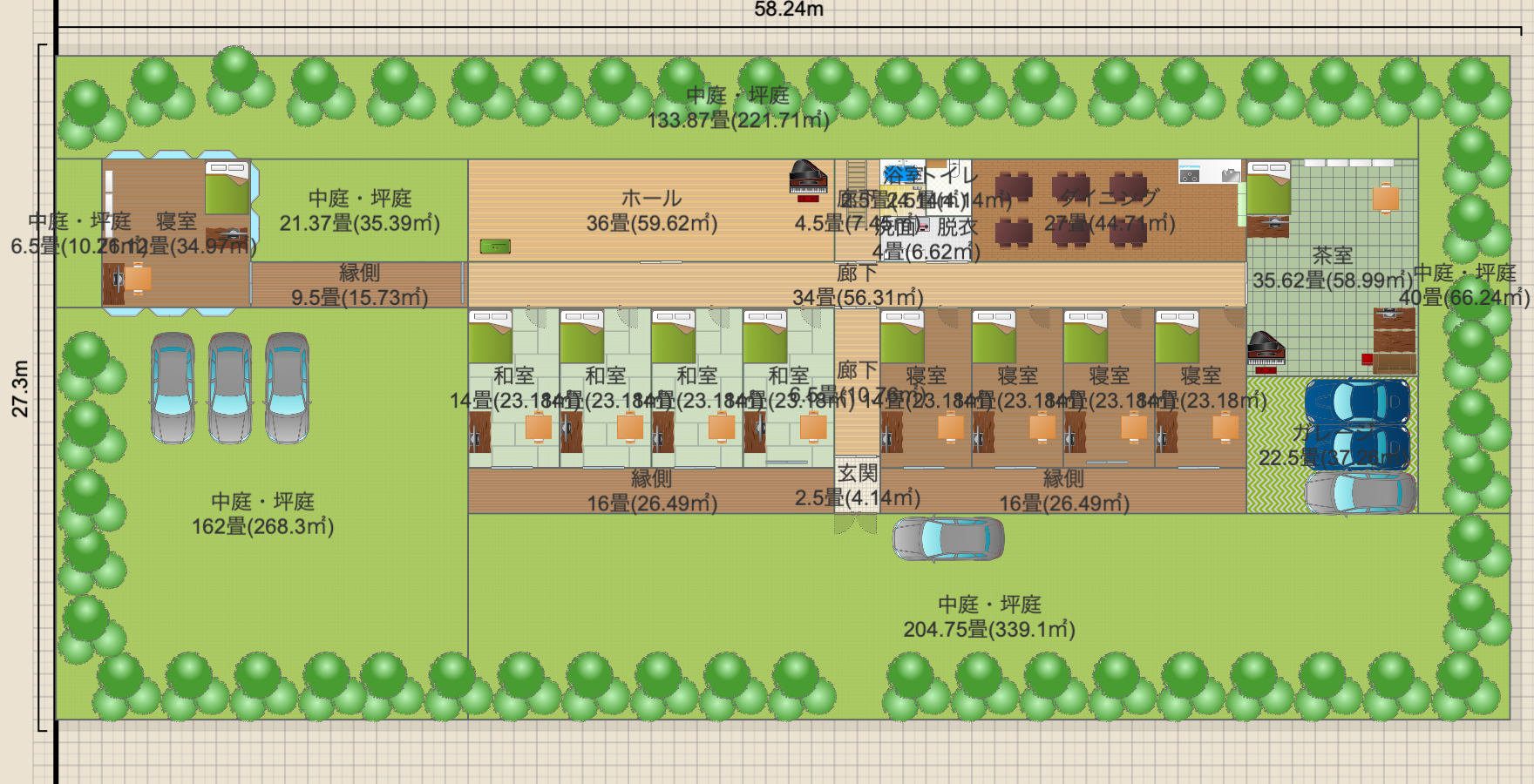
Task: Click the ガレージ 22.5畳 label
Action: point(1333,445)
